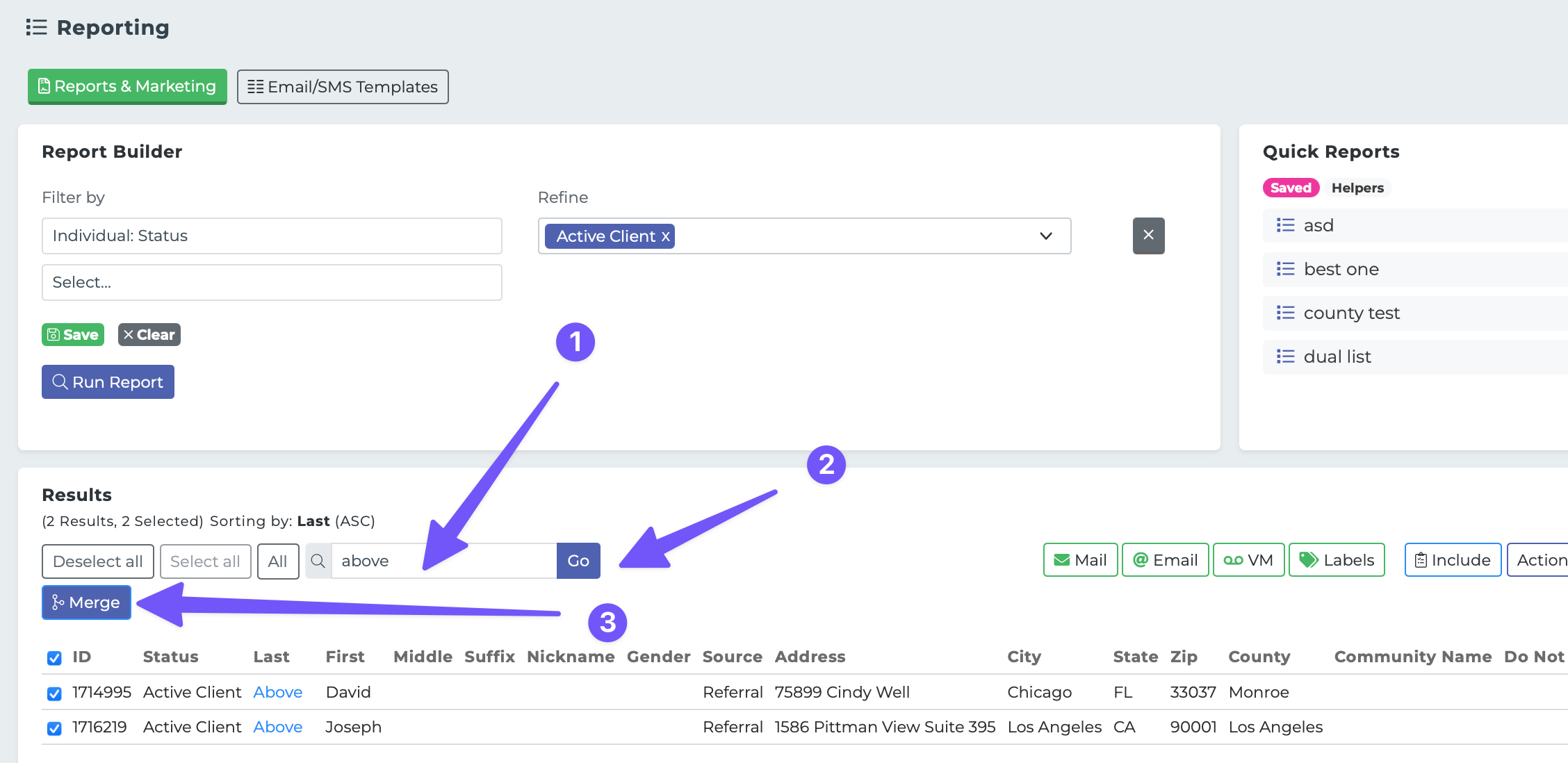Screen dimensions: 1568x763
Task: Click list icon beside 'dual list'
Action: (x=1285, y=356)
